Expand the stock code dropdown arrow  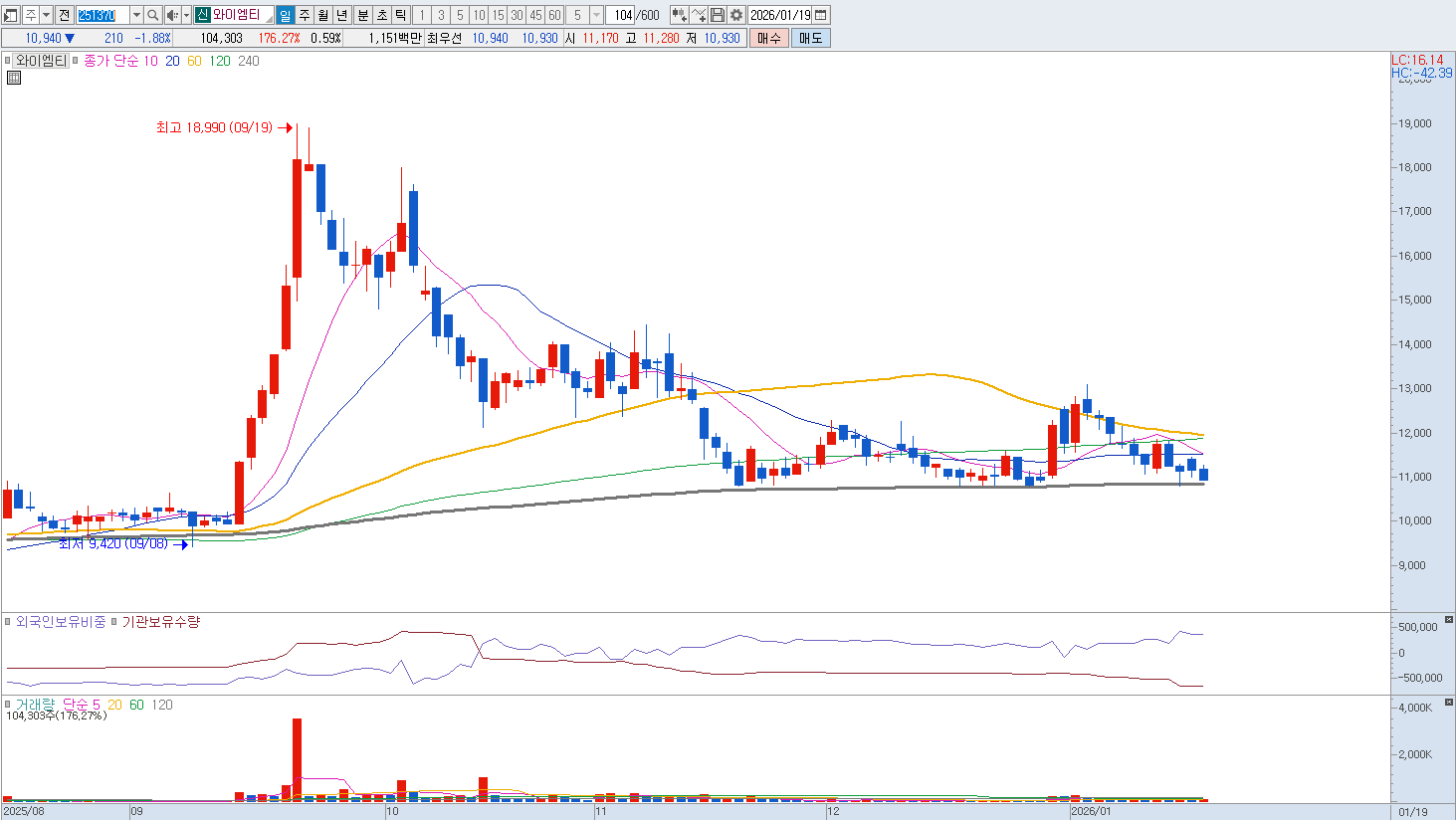coord(136,15)
